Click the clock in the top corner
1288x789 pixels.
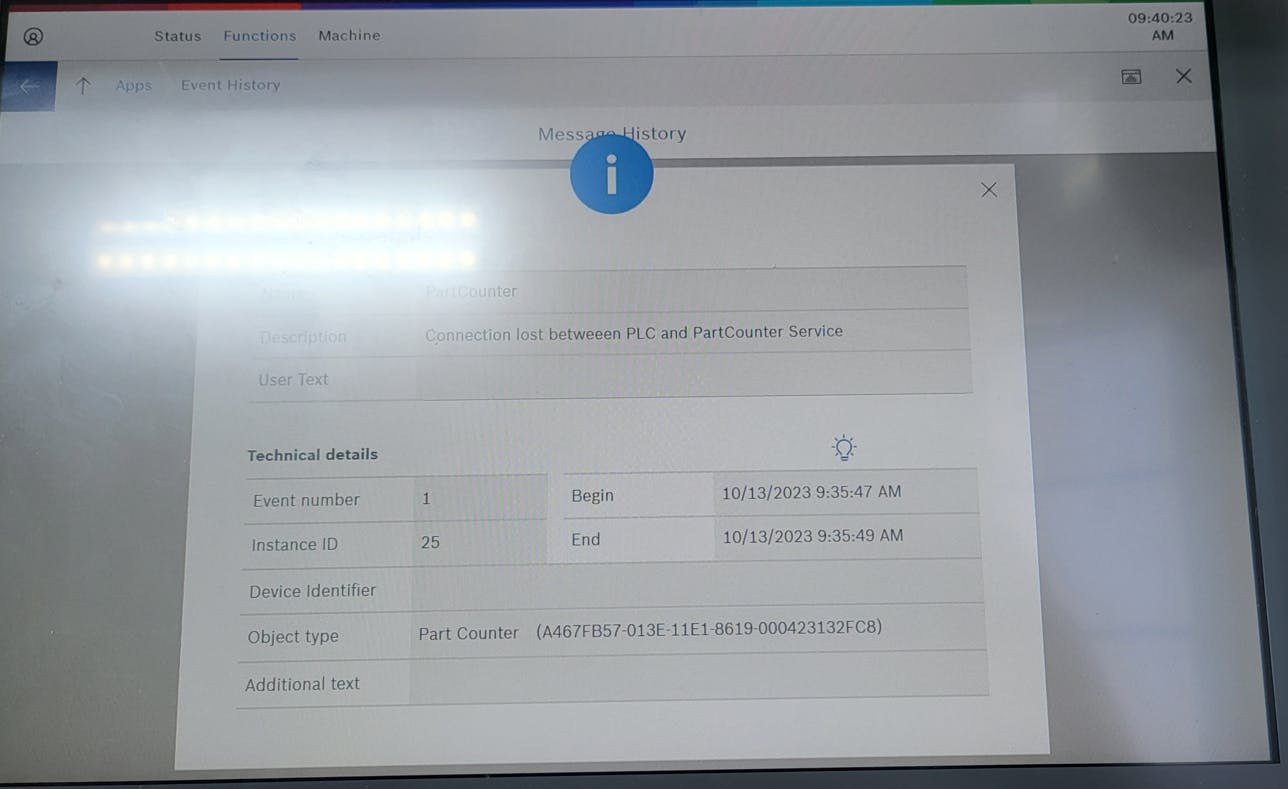point(1159,27)
